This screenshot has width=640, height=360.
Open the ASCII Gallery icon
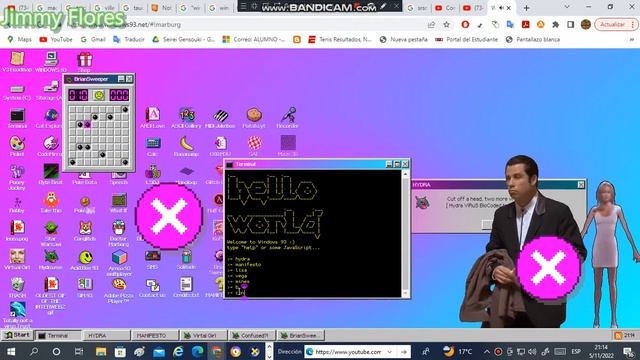pos(186,118)
